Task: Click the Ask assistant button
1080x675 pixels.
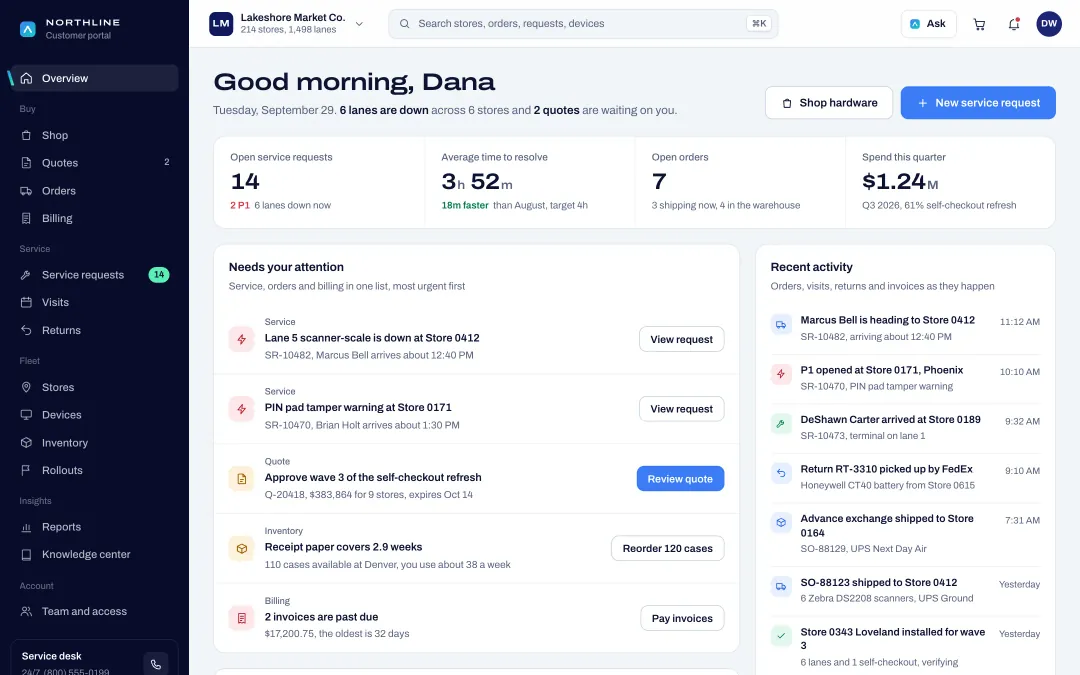Action: tap(928, 24)
